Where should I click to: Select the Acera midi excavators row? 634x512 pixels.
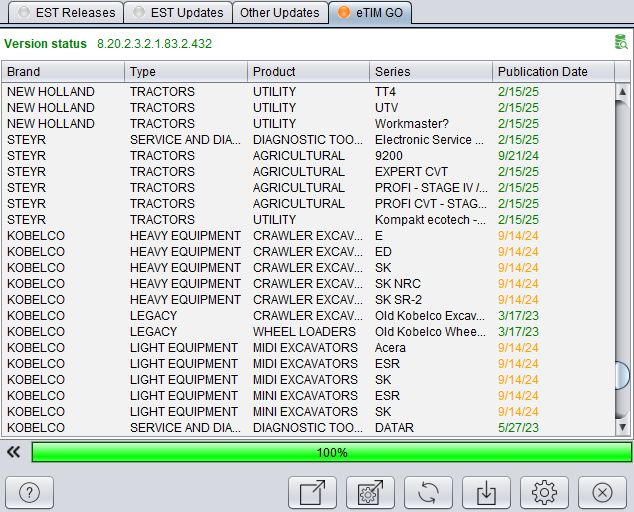(308, 347)
